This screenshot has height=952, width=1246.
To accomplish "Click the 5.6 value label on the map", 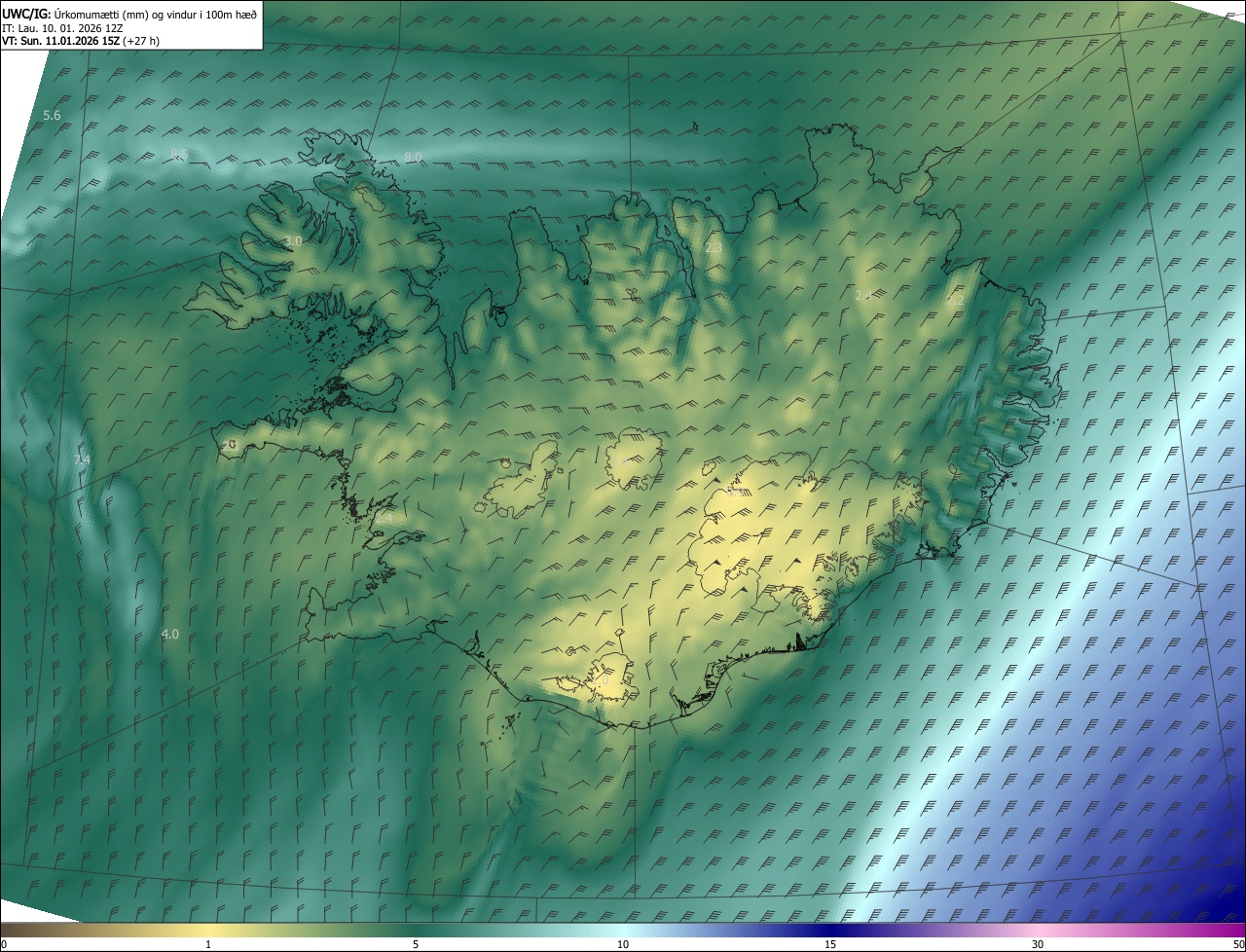I will tap(53, 116).
